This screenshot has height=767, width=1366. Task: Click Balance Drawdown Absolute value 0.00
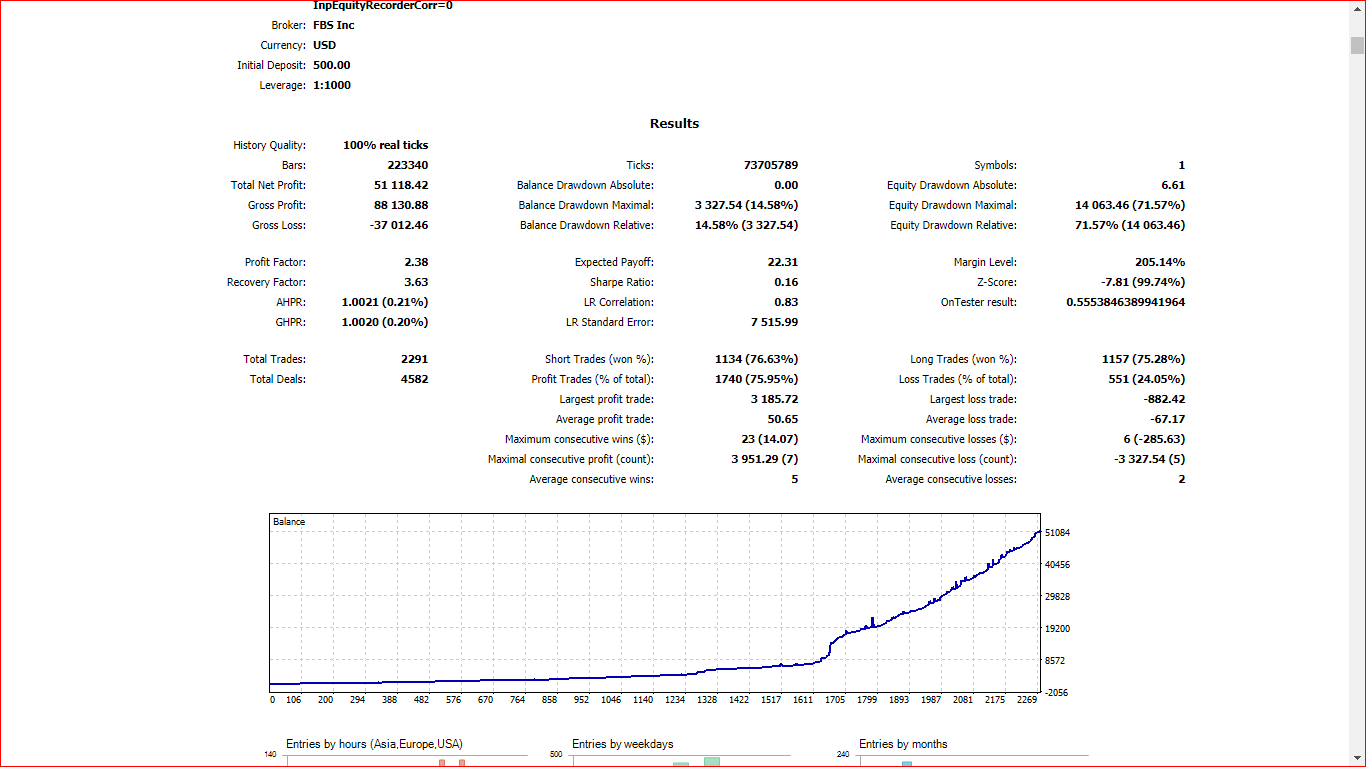[786, 185]
